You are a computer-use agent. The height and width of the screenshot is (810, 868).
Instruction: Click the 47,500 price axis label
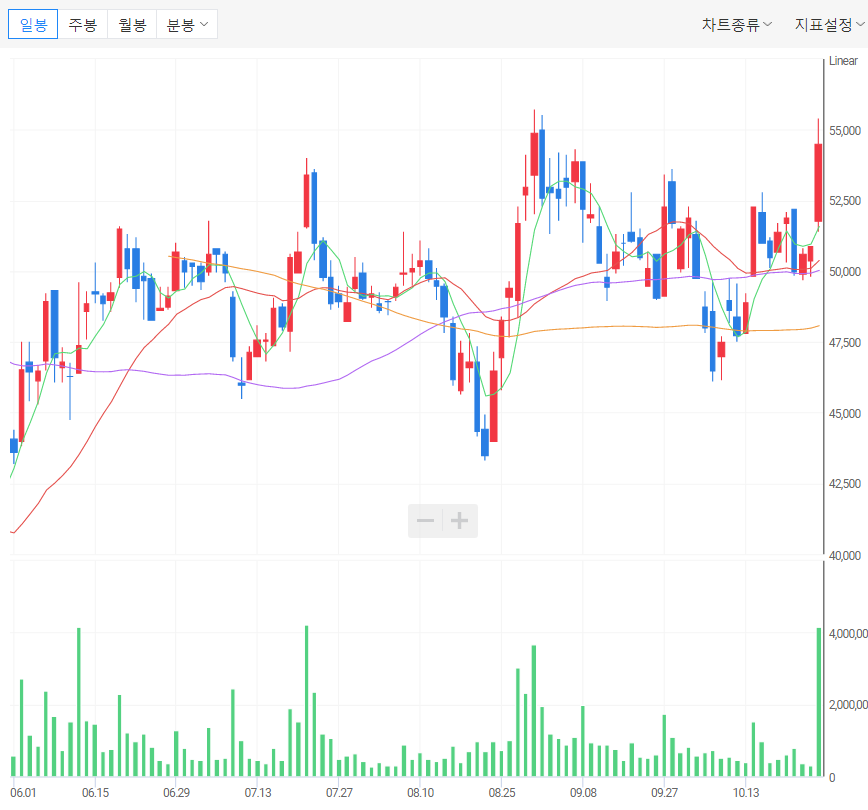tap(845, 343)
